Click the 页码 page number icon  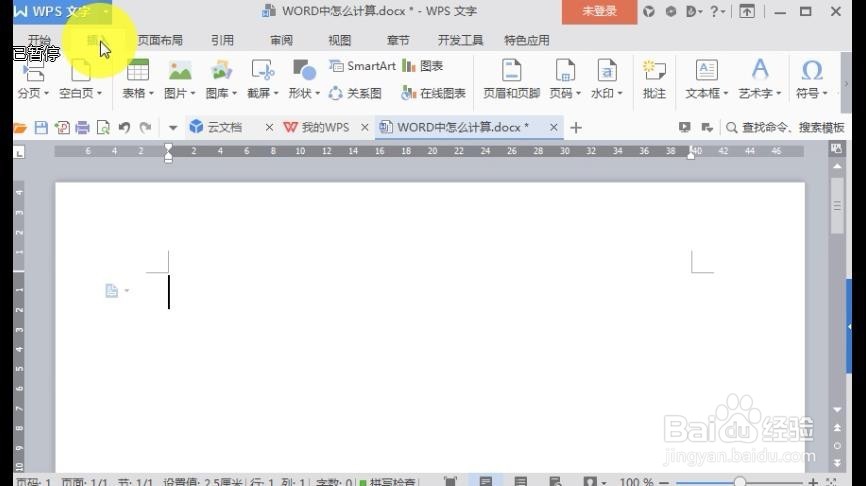(x=565, y=71)
